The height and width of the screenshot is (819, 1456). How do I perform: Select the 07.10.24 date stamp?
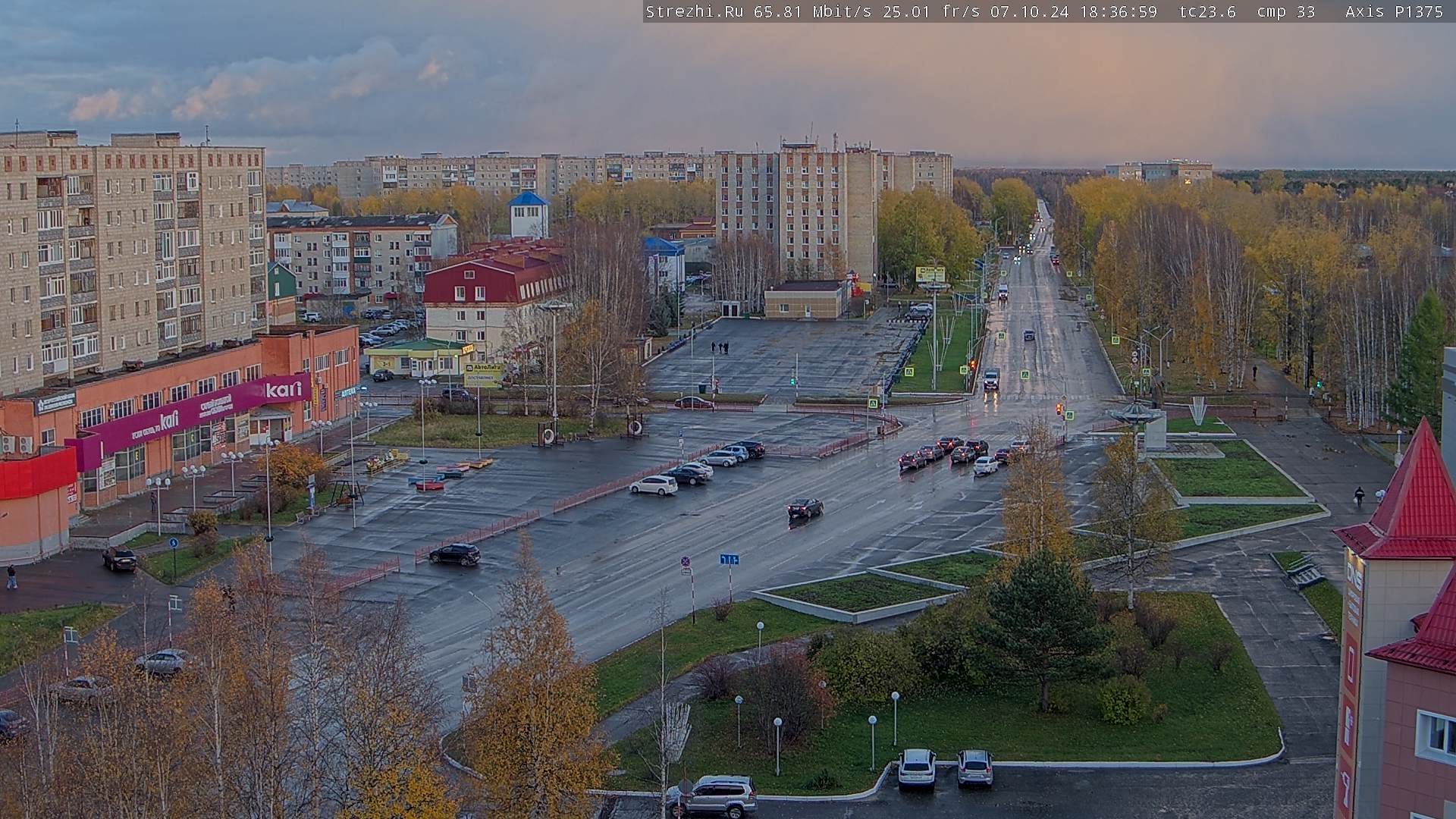coord(1028,11)
